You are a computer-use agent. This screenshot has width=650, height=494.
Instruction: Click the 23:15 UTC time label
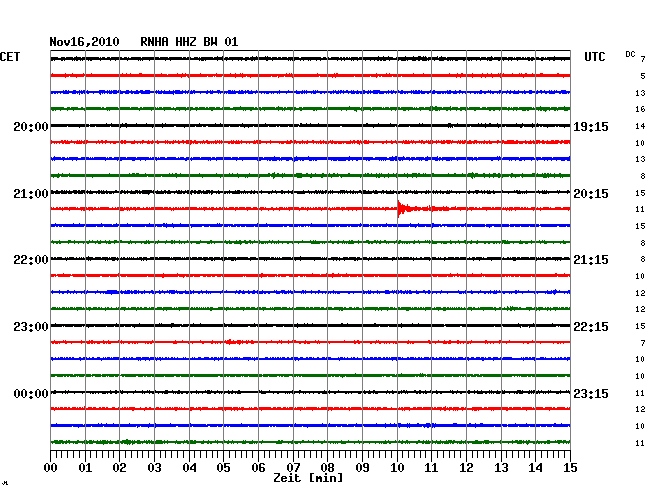click(590, 394)
